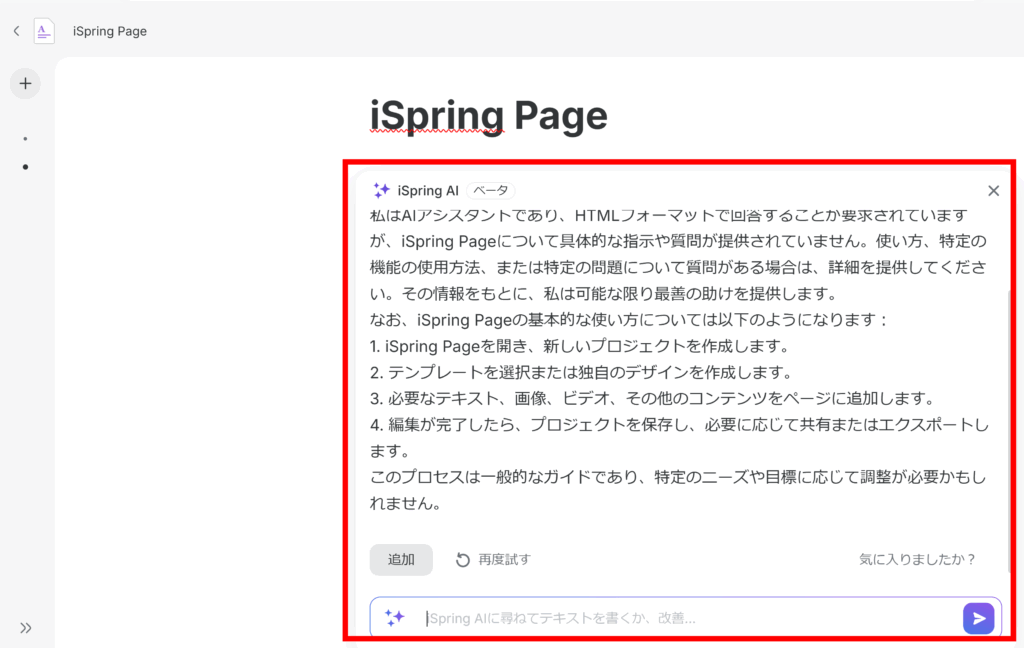Screen dimensions: 1024x648
Task: Select the larger second dot in sidebar
Action: pos(25,167)
